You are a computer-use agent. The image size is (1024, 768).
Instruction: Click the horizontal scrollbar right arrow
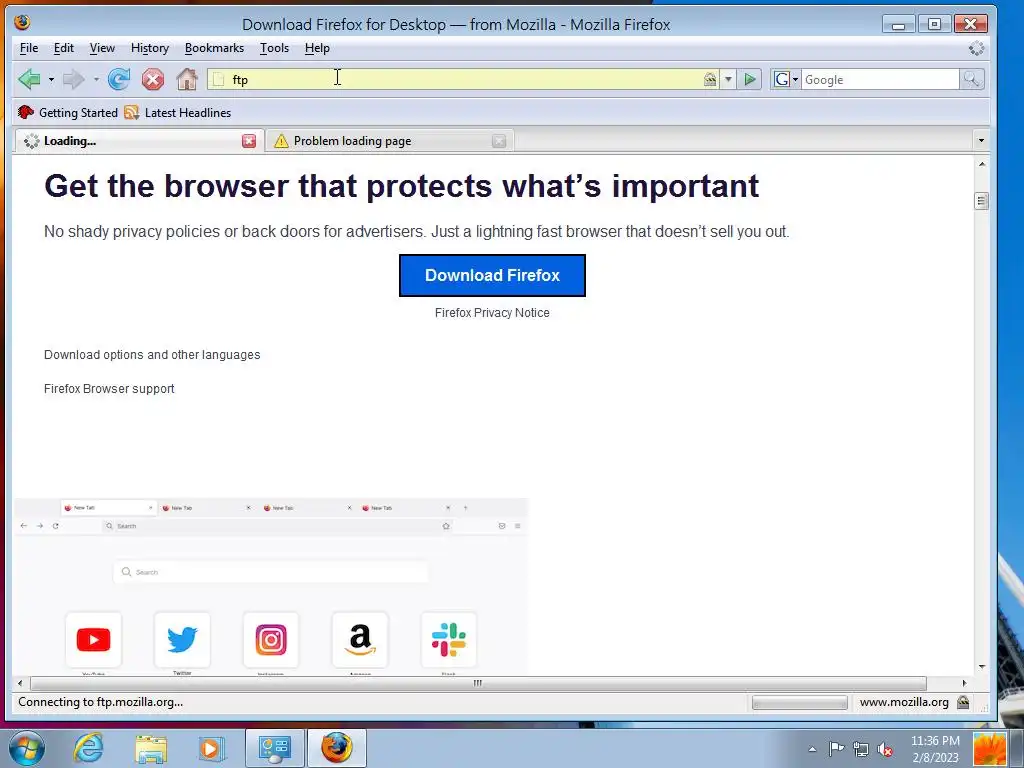tap(965, 683)
